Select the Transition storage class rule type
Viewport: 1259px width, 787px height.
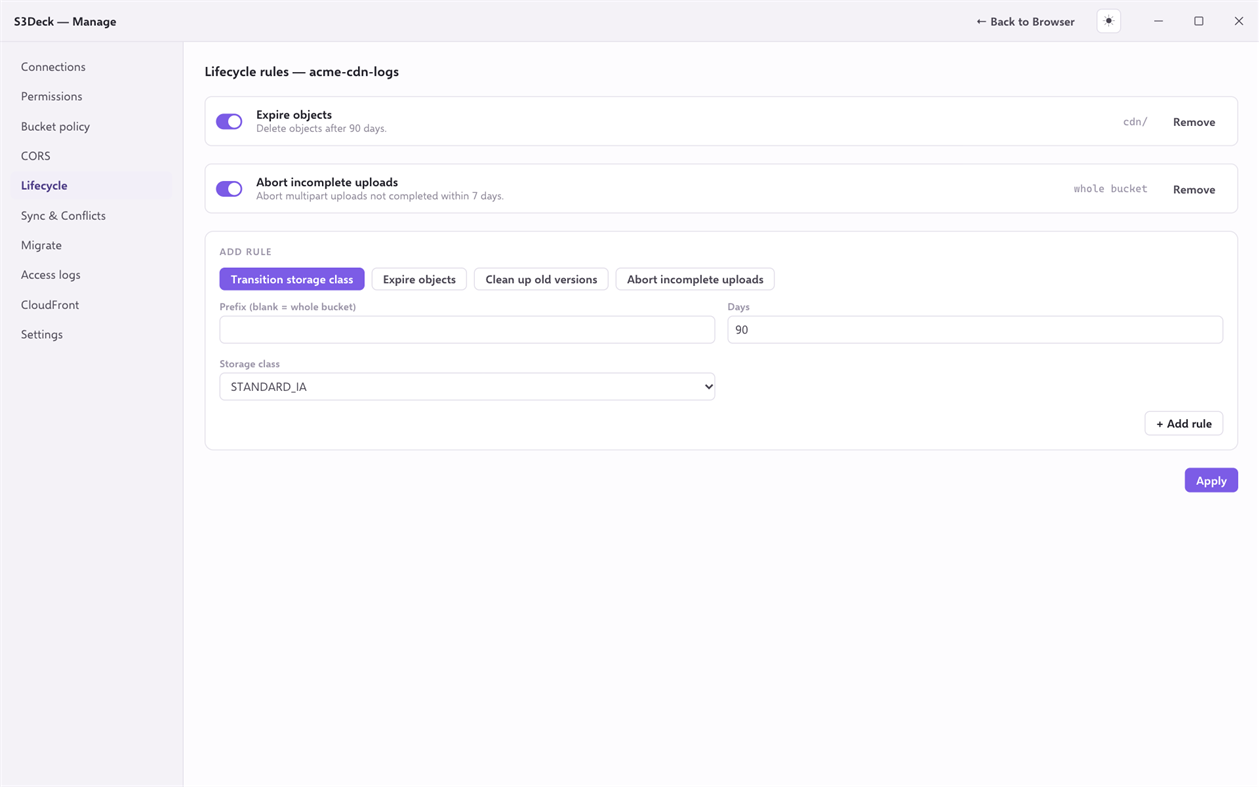pyautogui.click(x=292, y=279)
